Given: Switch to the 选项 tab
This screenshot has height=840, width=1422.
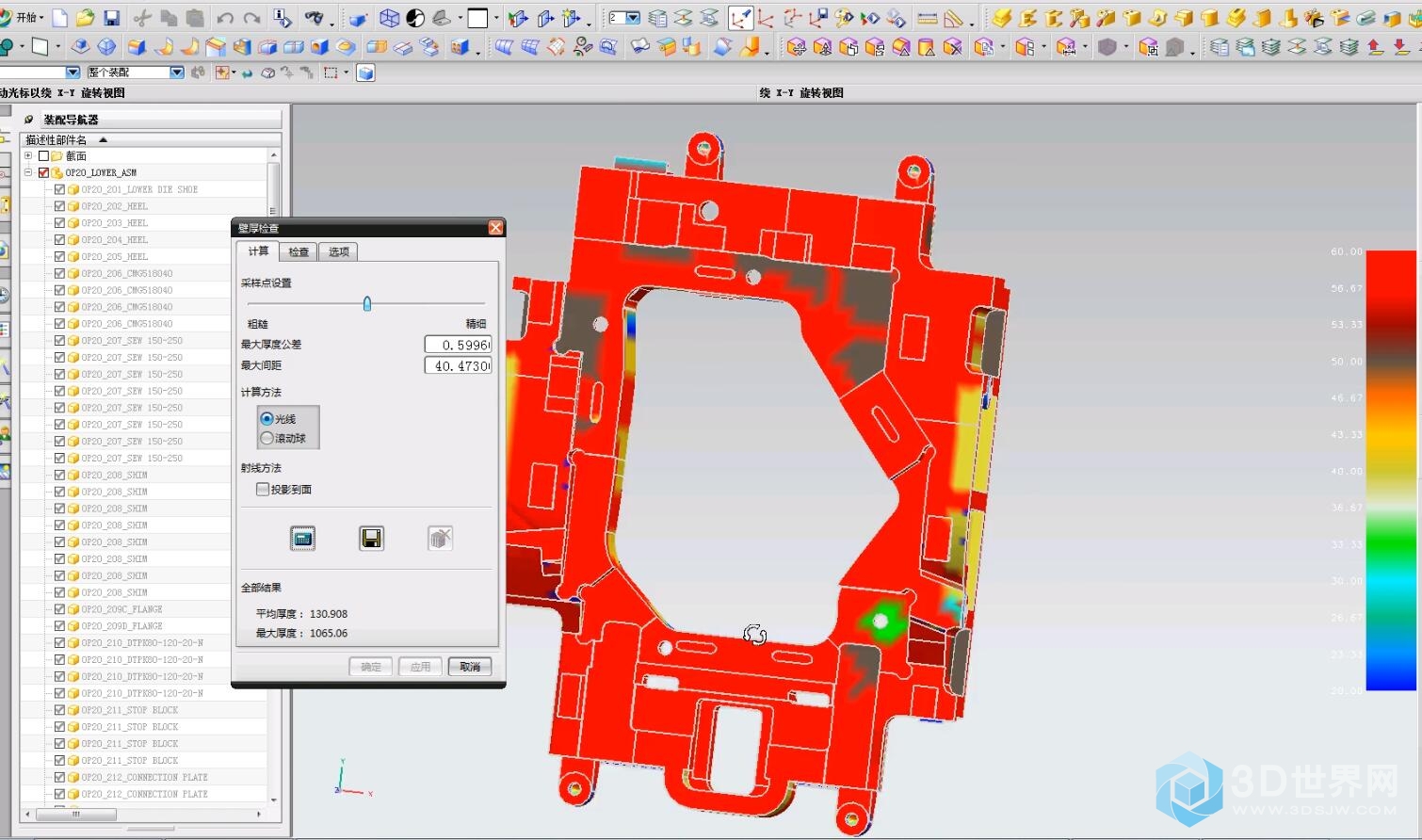Looking at the screenshot, I should coord(339,251).
